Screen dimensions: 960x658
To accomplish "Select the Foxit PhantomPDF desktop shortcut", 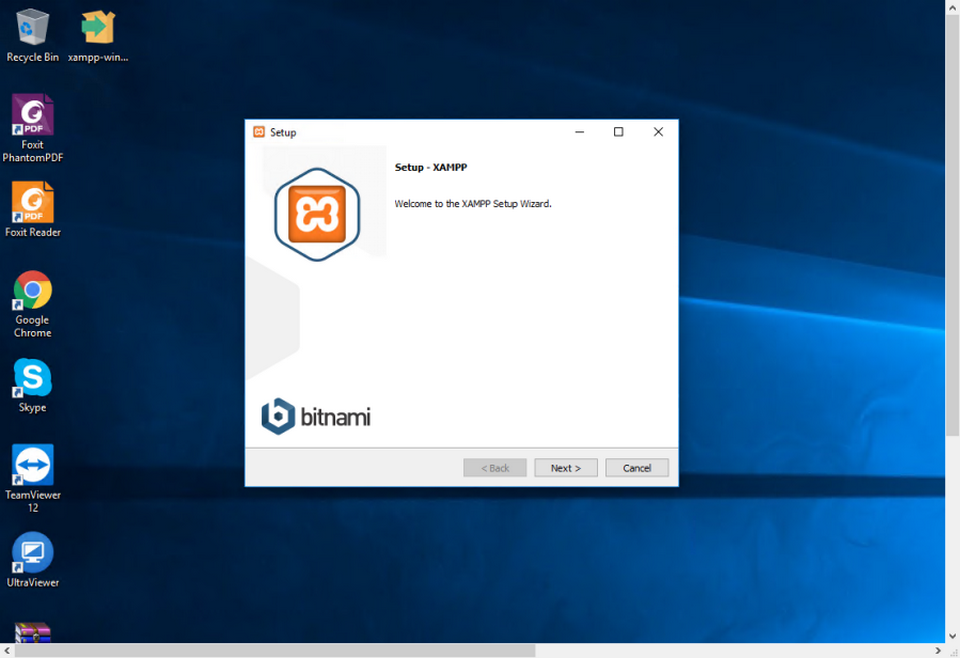I will point(32,129).
